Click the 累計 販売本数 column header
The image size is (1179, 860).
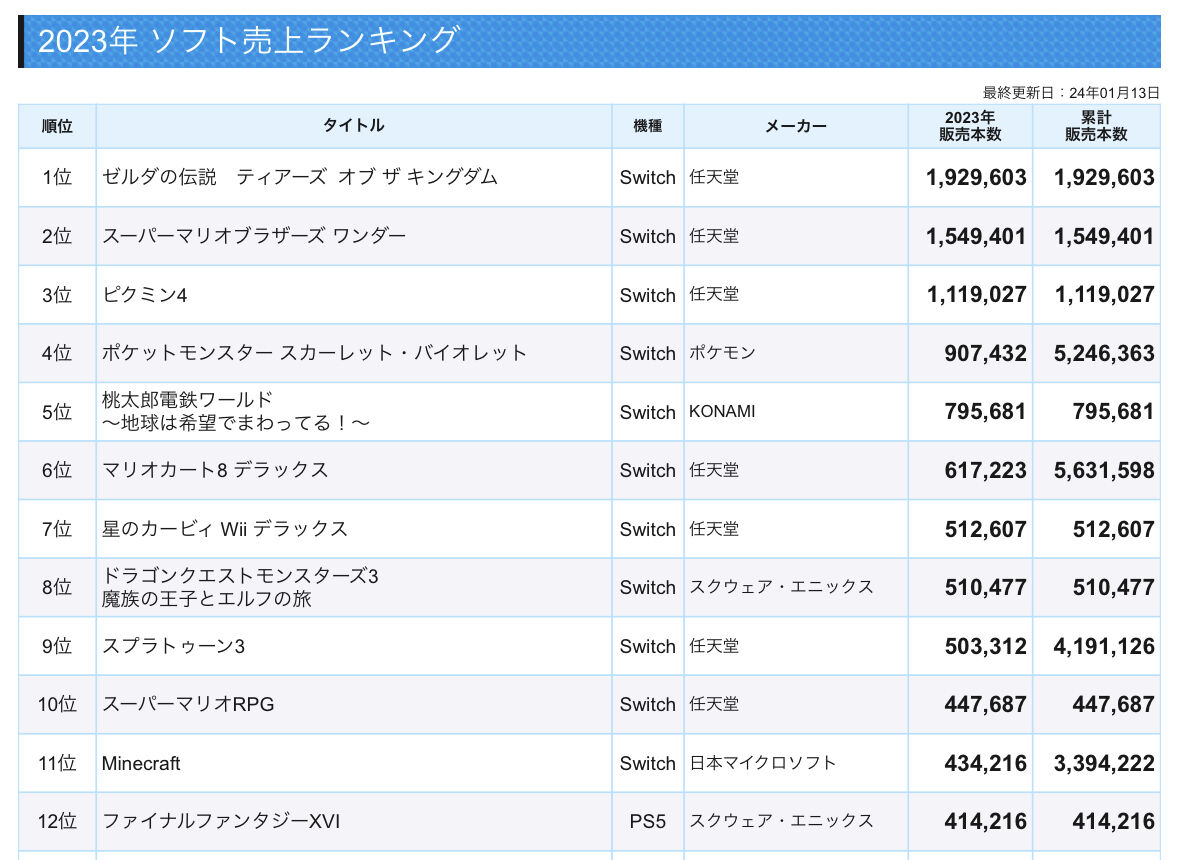pos(1096,126)
